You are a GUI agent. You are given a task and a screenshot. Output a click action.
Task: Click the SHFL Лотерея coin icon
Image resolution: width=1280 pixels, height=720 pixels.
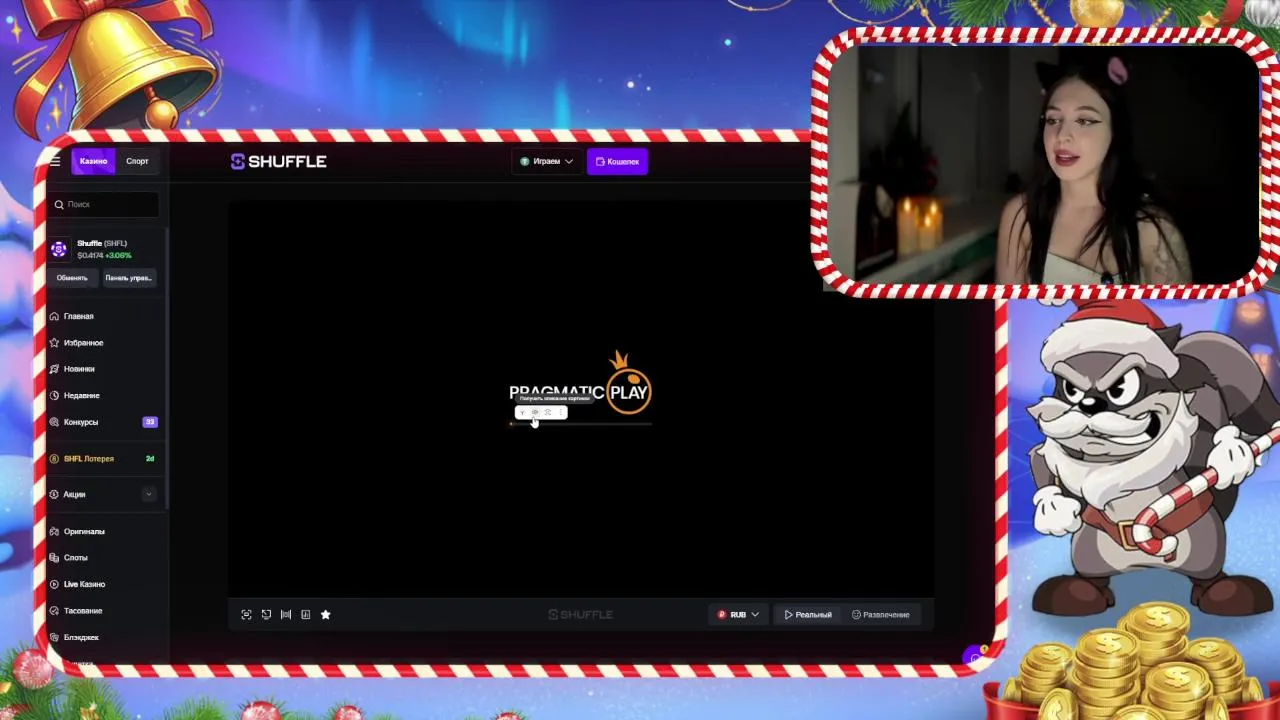pyautogui.click(x=55, y=459)
